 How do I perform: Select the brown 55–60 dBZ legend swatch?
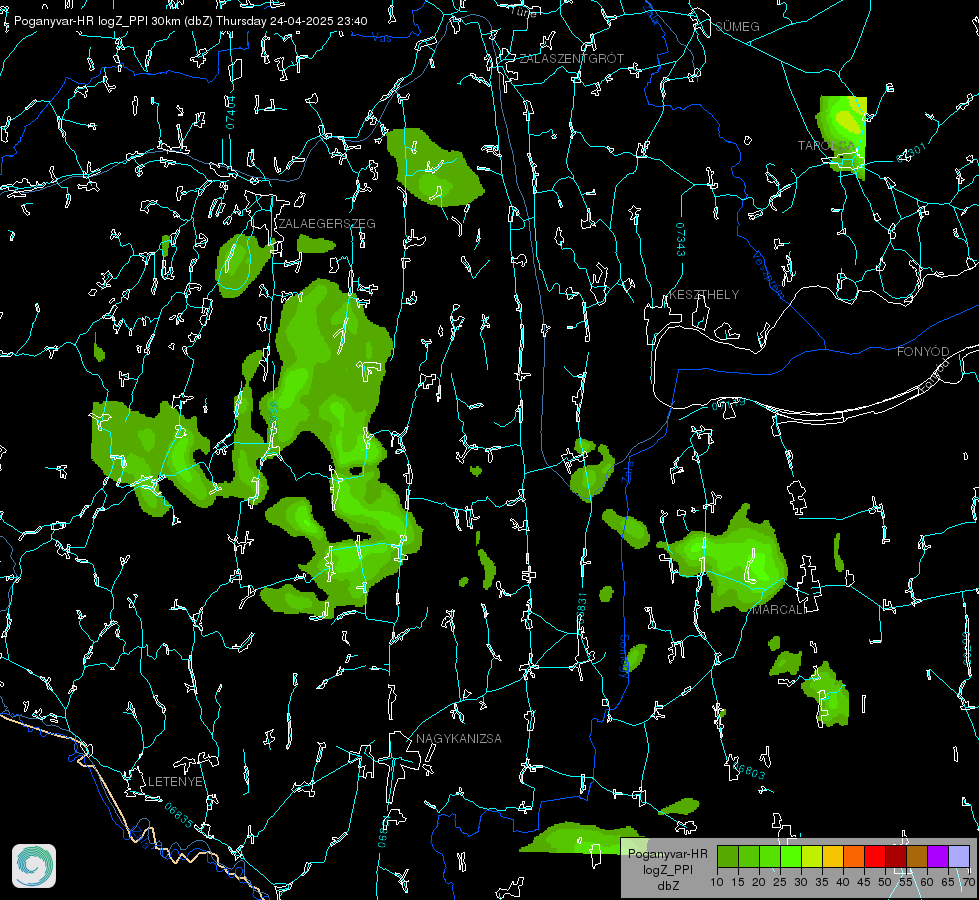click(x=917, y=857)
